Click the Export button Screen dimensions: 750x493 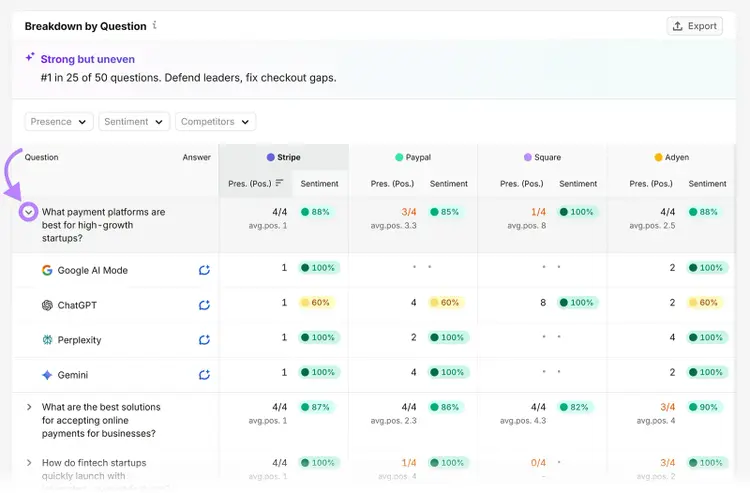point(695,26)
